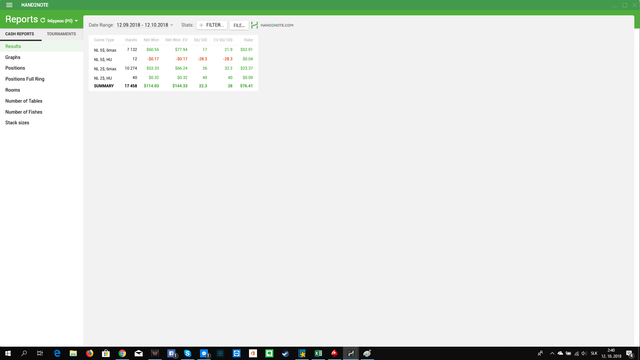Viewport: 640px width, 360px height.
Task: Launch Firefox from the taskbar
Action: click(89, 353)
